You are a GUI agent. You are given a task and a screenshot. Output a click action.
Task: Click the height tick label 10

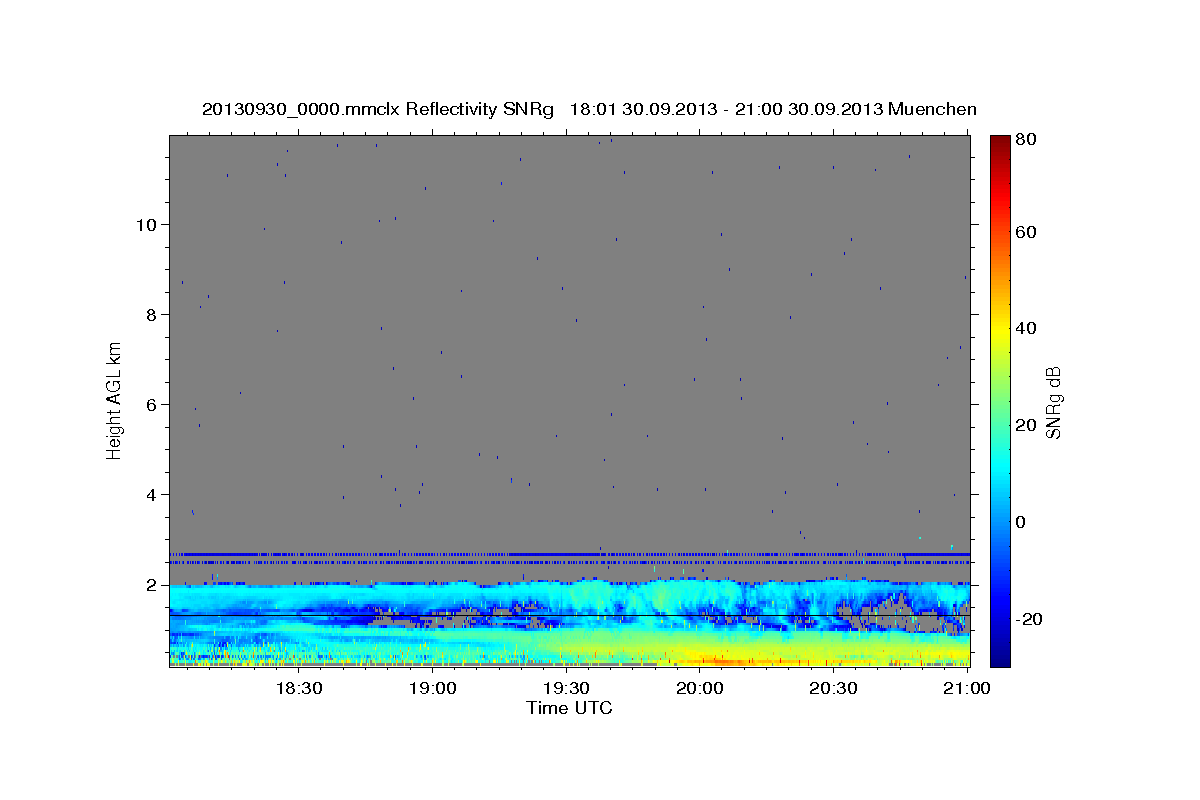(146, 225)
